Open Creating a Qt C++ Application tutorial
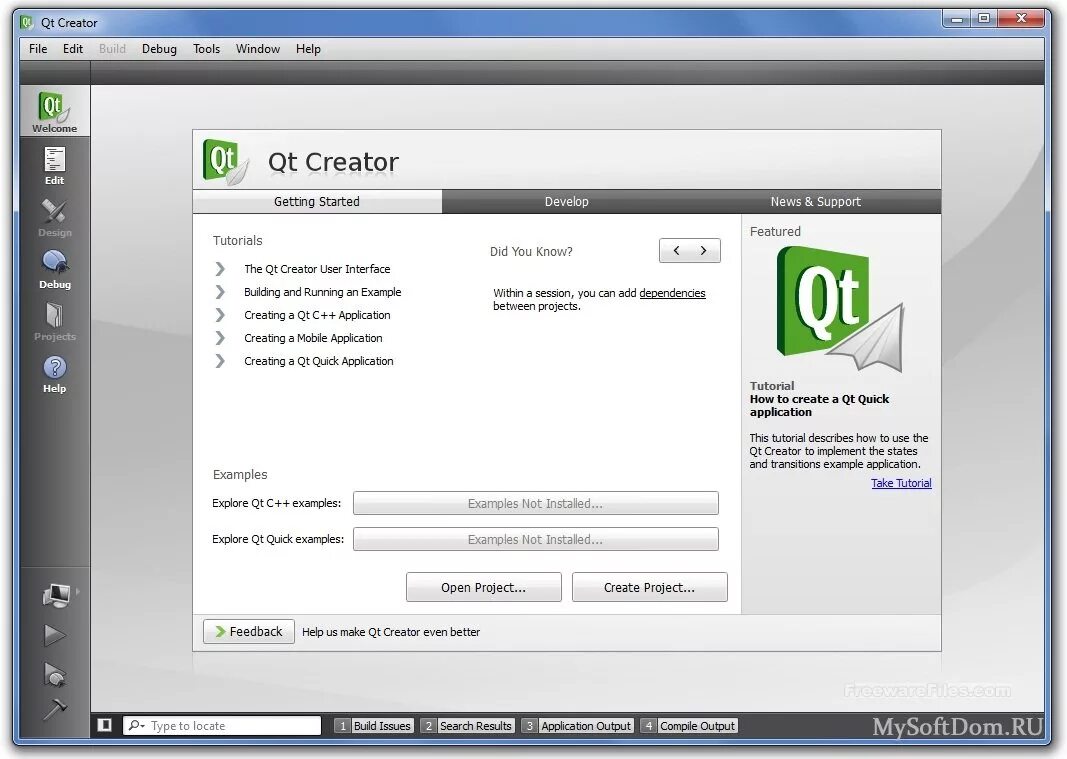Screen dimensions: 1067x759 pos(317,315)
